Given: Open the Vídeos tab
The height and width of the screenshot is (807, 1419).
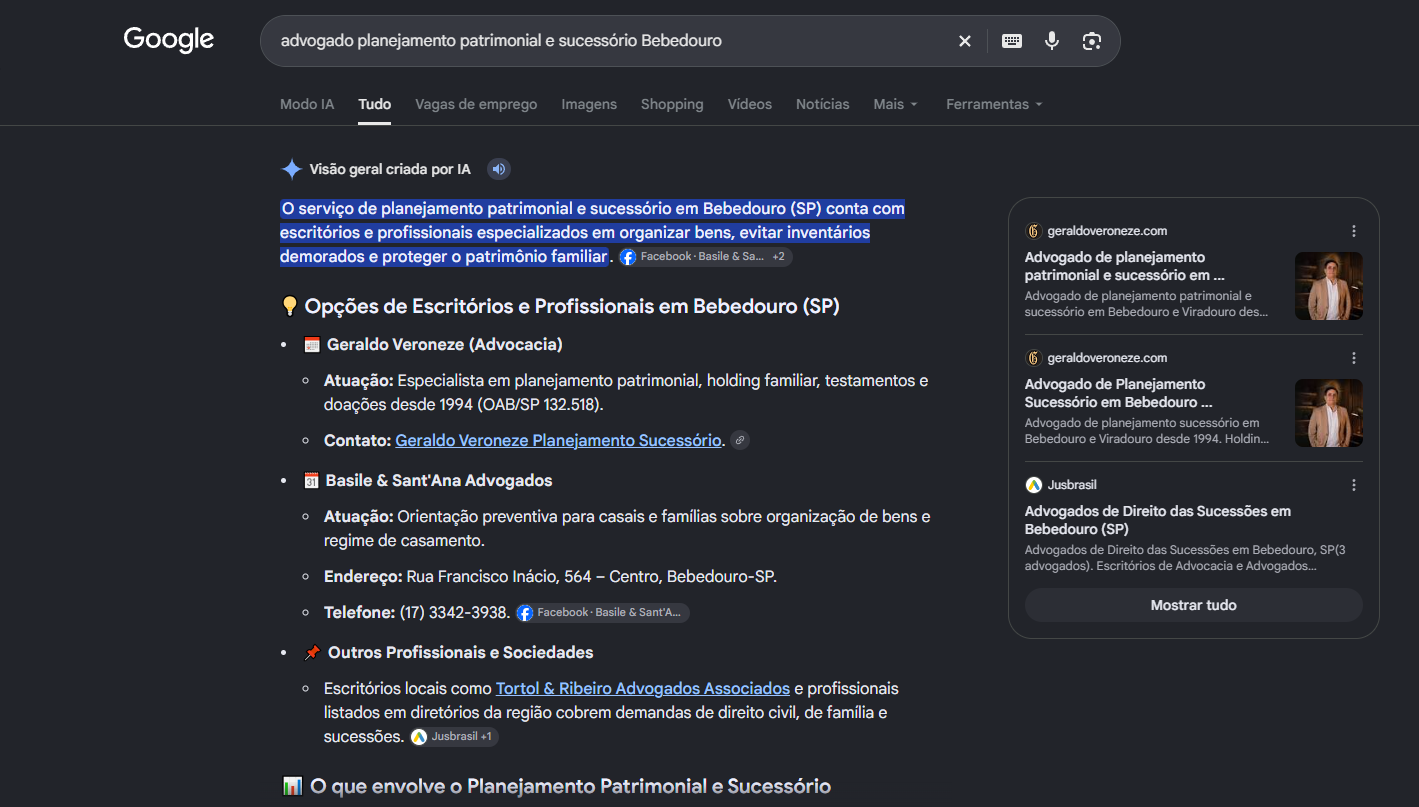Looking at the screenshot, I should [750, 104].
